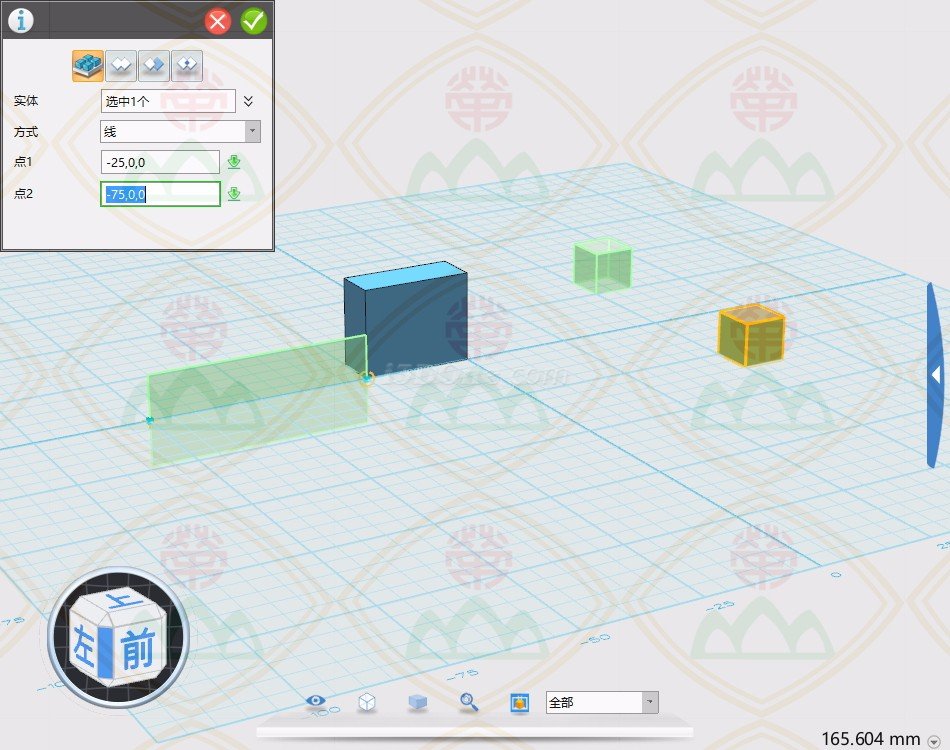
Task: Click the green checkmark confirm button
Action: click(254, 20)
